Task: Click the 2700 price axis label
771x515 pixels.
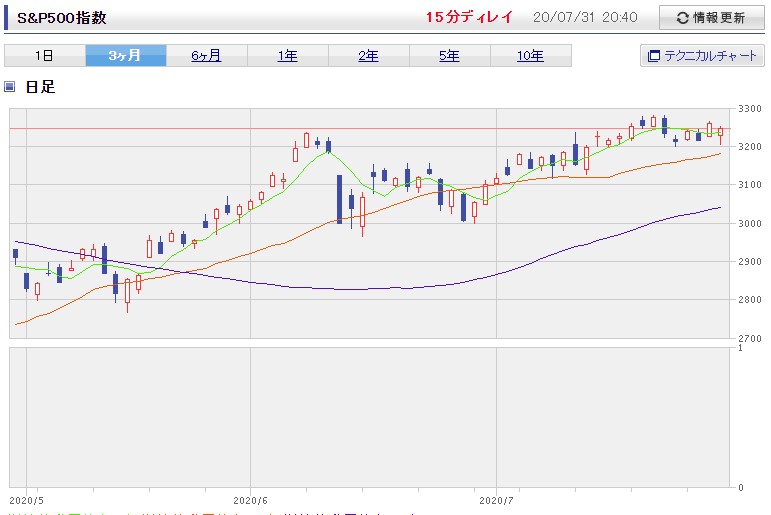Action: (750, 338)
